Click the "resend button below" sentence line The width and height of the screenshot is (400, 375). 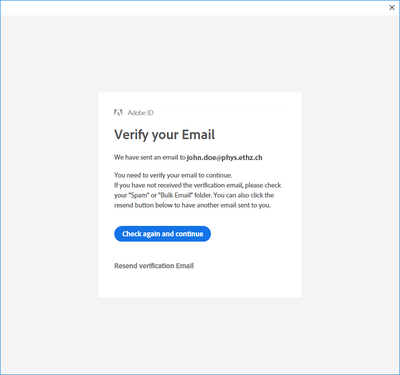192,205
